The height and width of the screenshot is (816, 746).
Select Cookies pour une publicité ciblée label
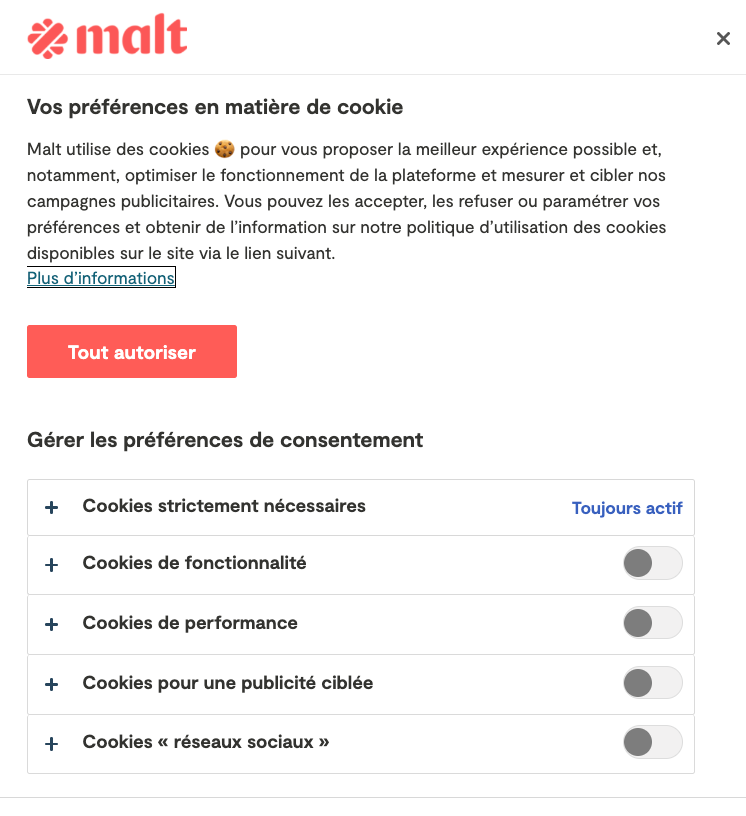pos(227,683)
